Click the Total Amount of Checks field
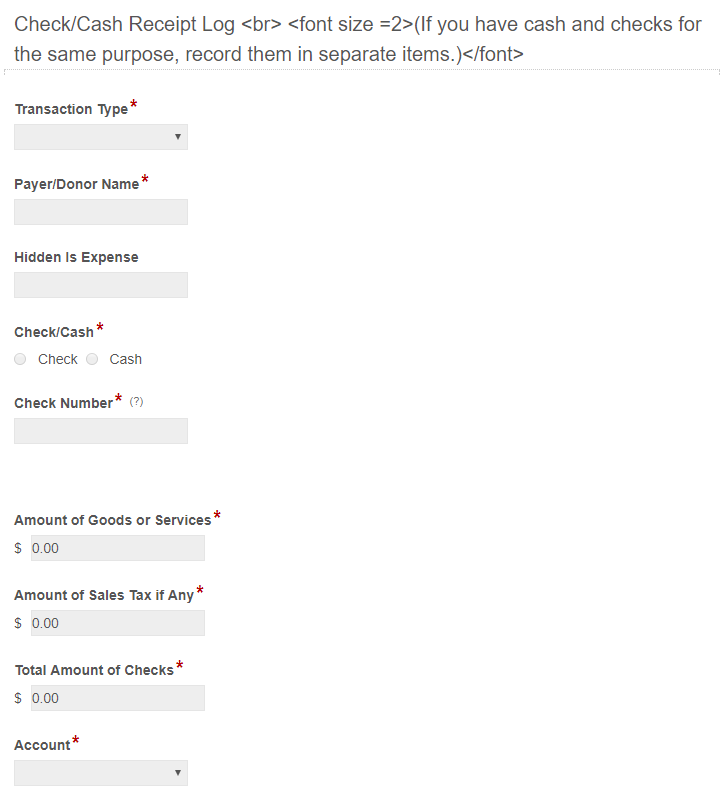This screenshot has width=722, height=803. 117,698
